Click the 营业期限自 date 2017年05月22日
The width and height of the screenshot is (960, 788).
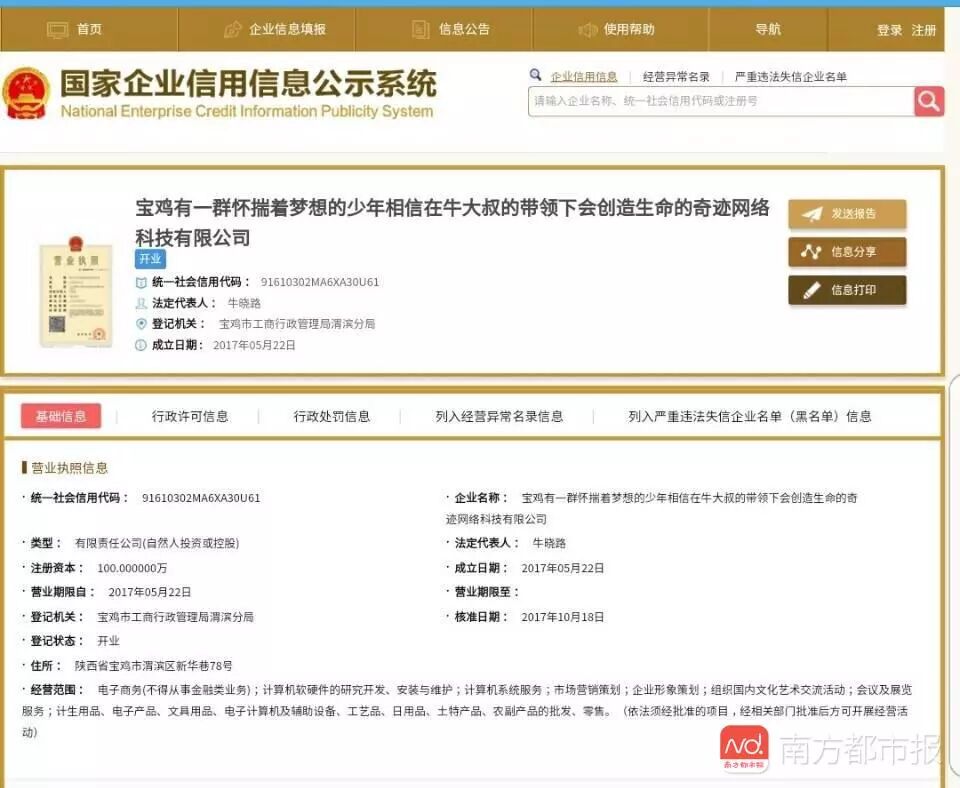[x=149, y=592]
